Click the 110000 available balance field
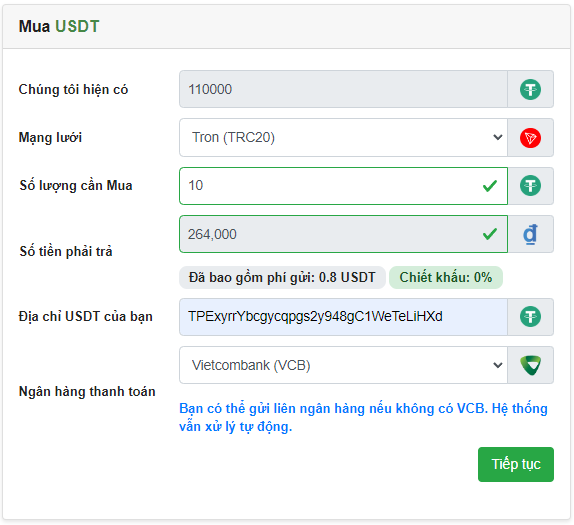The image size is (574, 525). coord(343,89)
